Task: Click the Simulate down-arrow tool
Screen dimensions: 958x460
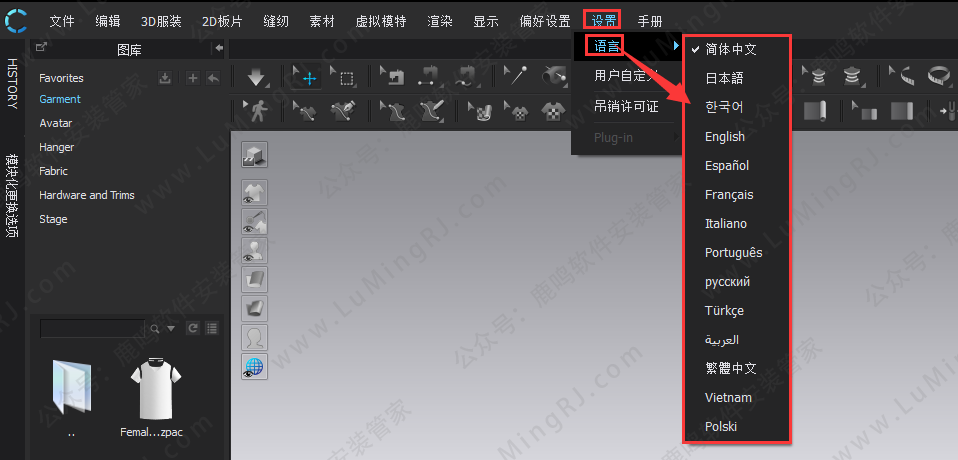Action: point(256,78)
